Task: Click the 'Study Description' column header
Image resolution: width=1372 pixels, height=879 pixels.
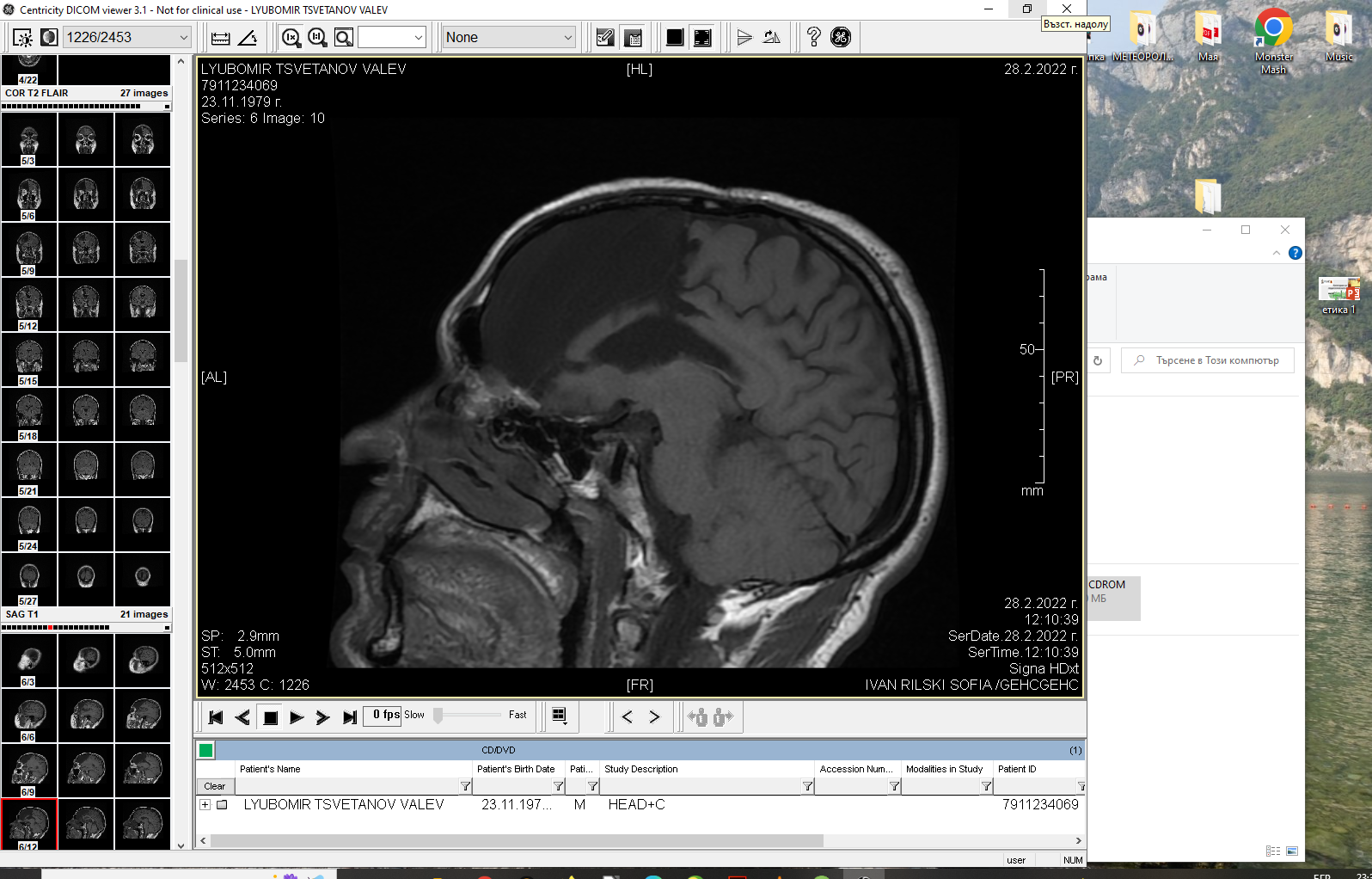Action: [640, 769]
